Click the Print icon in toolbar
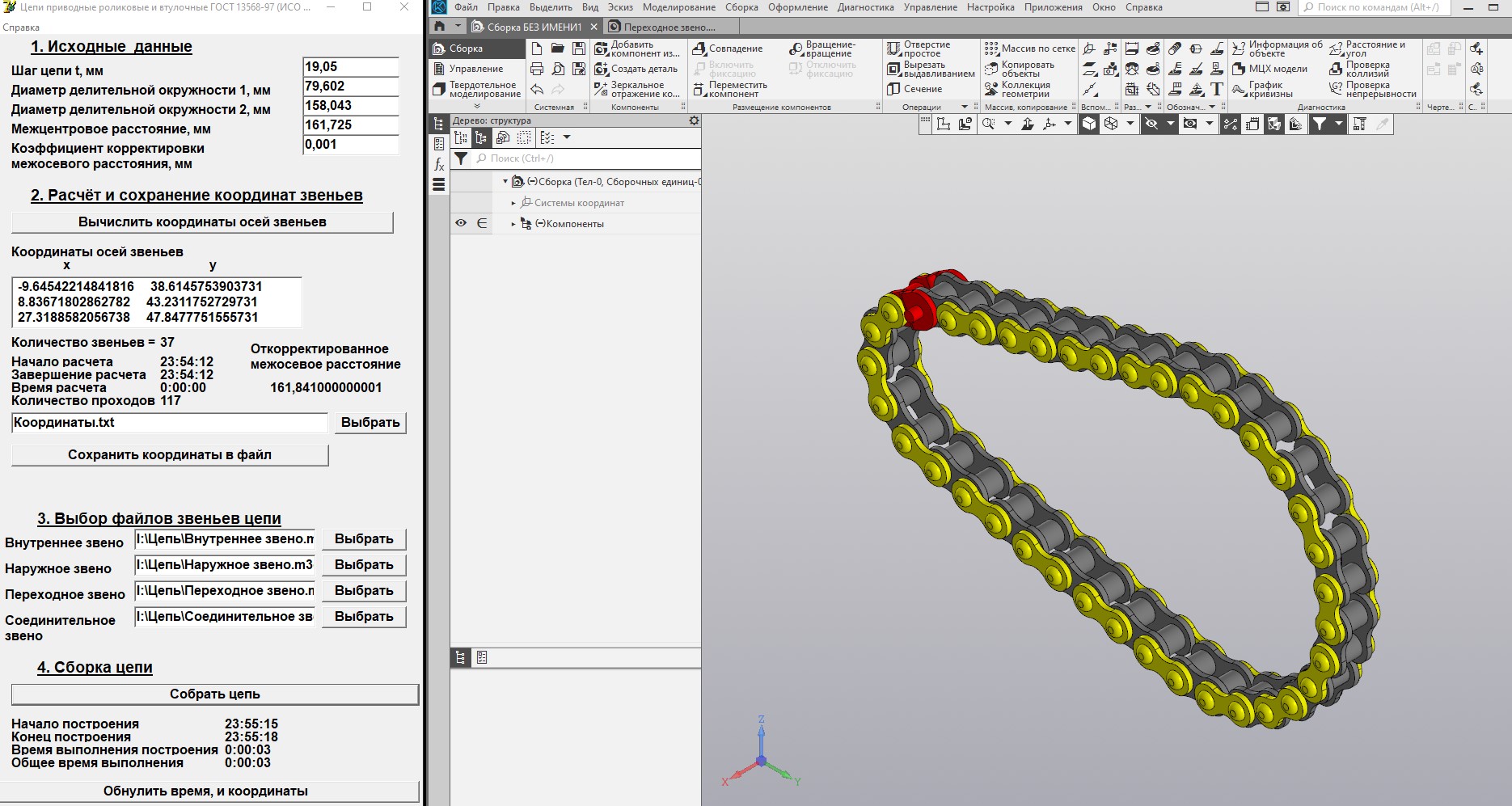1512x806 pixels. coord(537,69)
